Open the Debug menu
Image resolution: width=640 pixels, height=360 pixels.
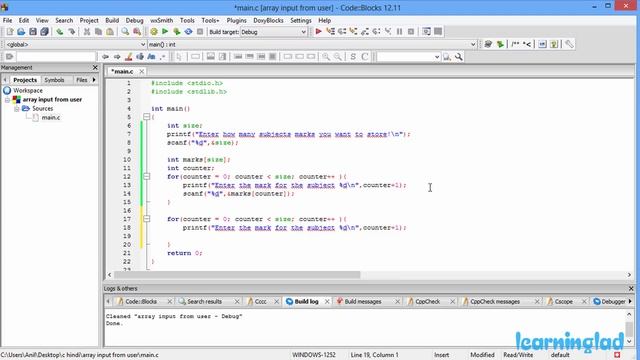click(134, 20)
